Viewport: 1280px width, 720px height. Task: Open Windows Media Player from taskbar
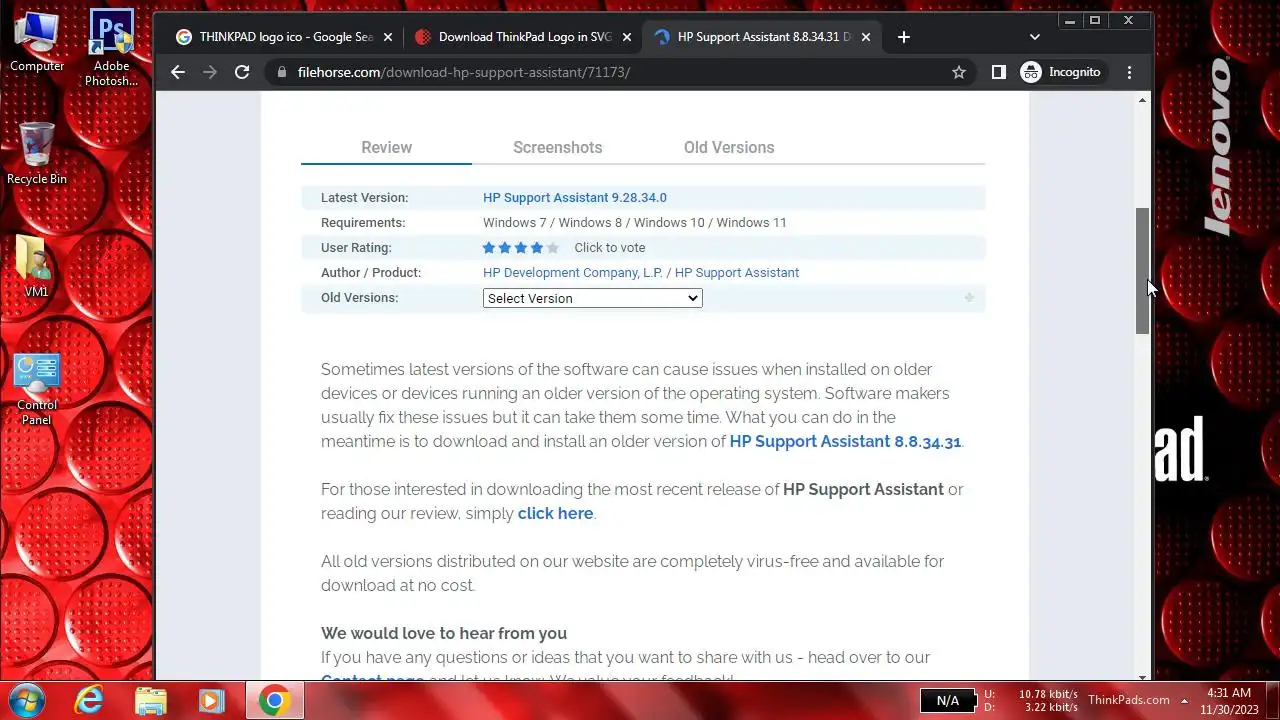[211, 700]
